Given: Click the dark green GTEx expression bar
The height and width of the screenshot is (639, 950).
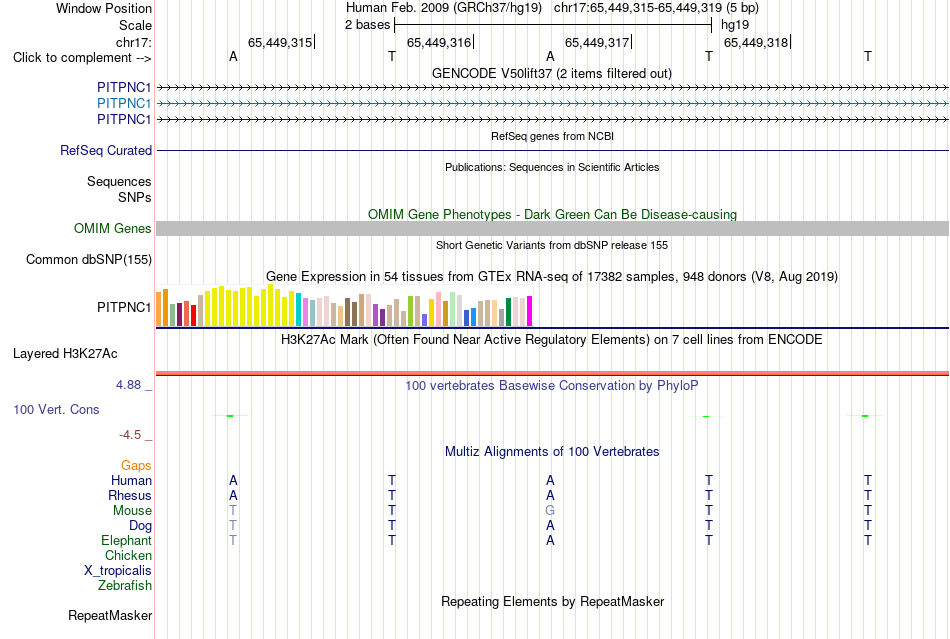Looking at the screenshot, I should tap(508, 313).
